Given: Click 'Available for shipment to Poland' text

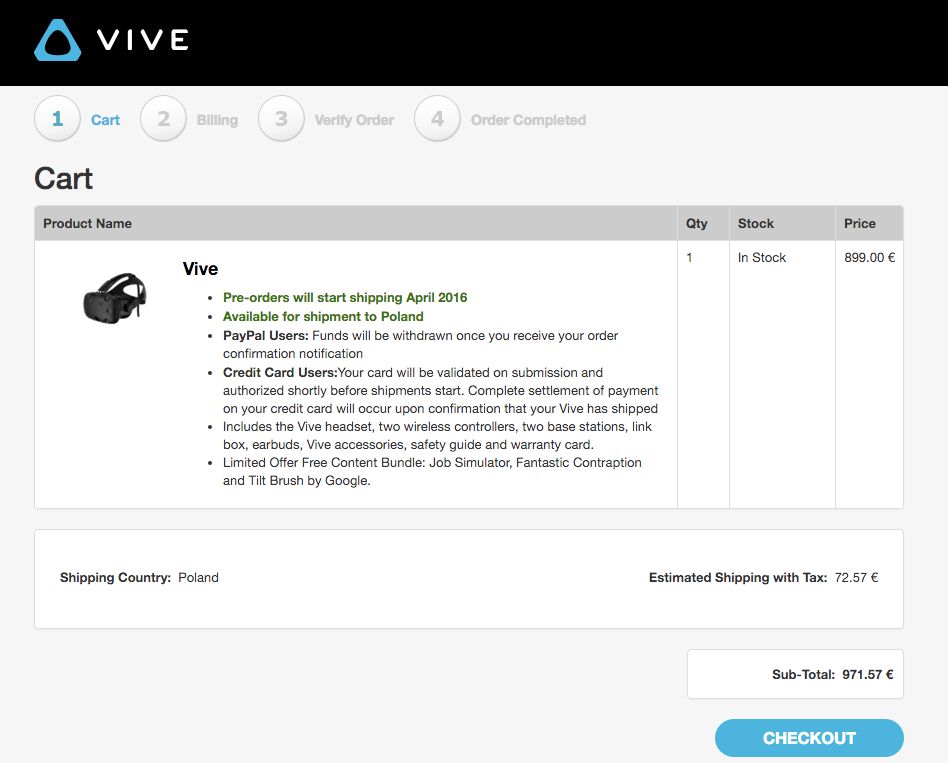Looking at the screenshot, I should tap(323, 316).
